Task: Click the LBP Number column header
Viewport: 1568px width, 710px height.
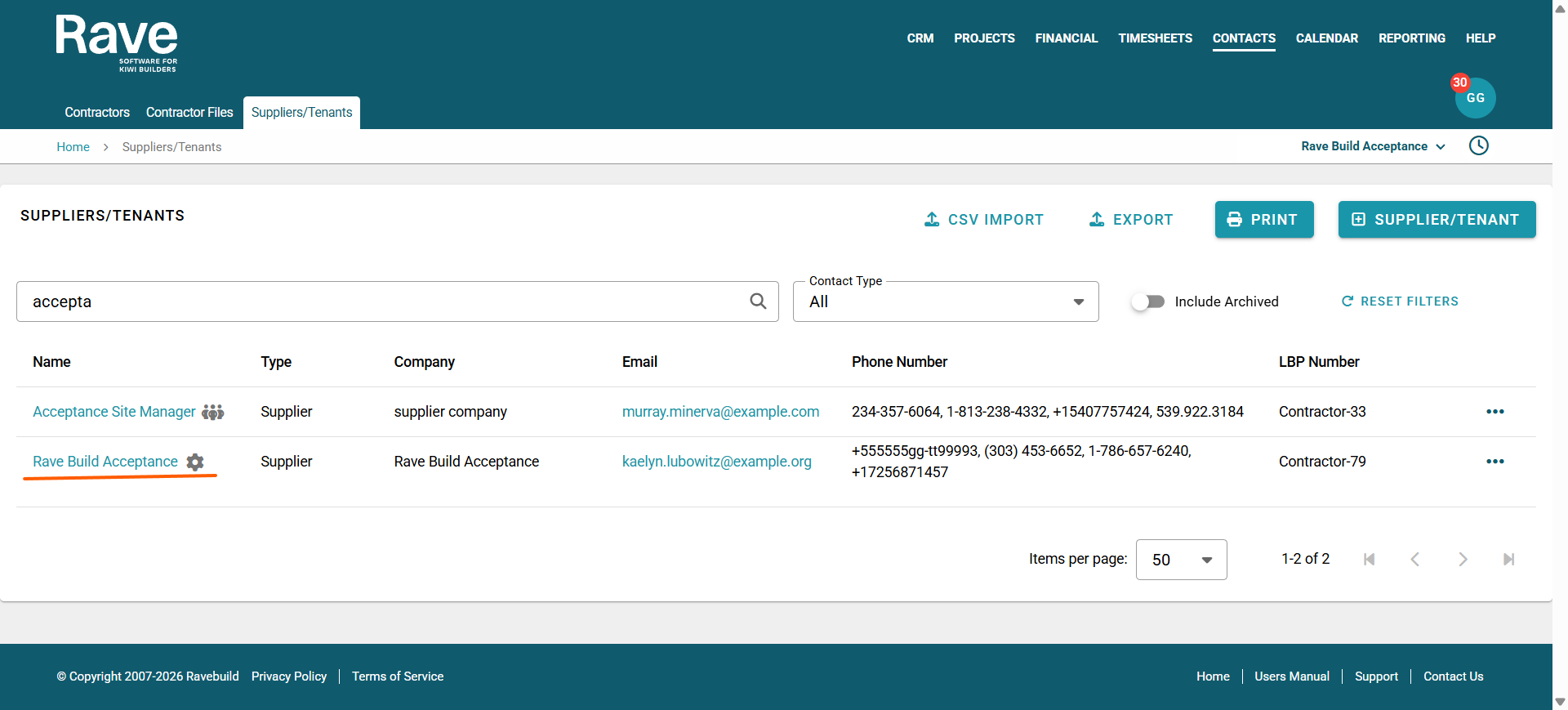Action: 1319,362
